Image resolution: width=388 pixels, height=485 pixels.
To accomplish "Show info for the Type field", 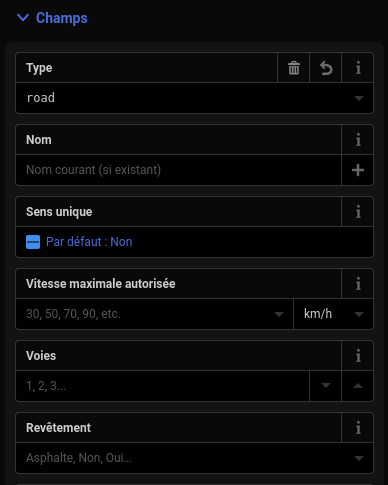I will (x=358, y=68).
